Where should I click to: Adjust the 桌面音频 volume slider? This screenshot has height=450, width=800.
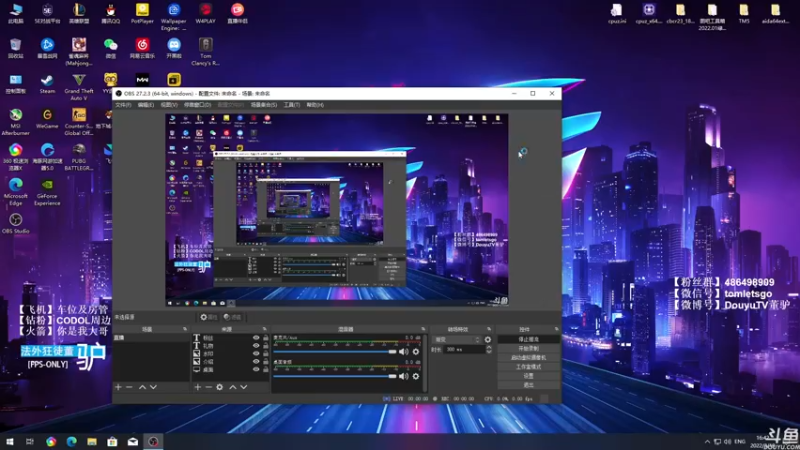pyautogui.click(x=335, y=376)
